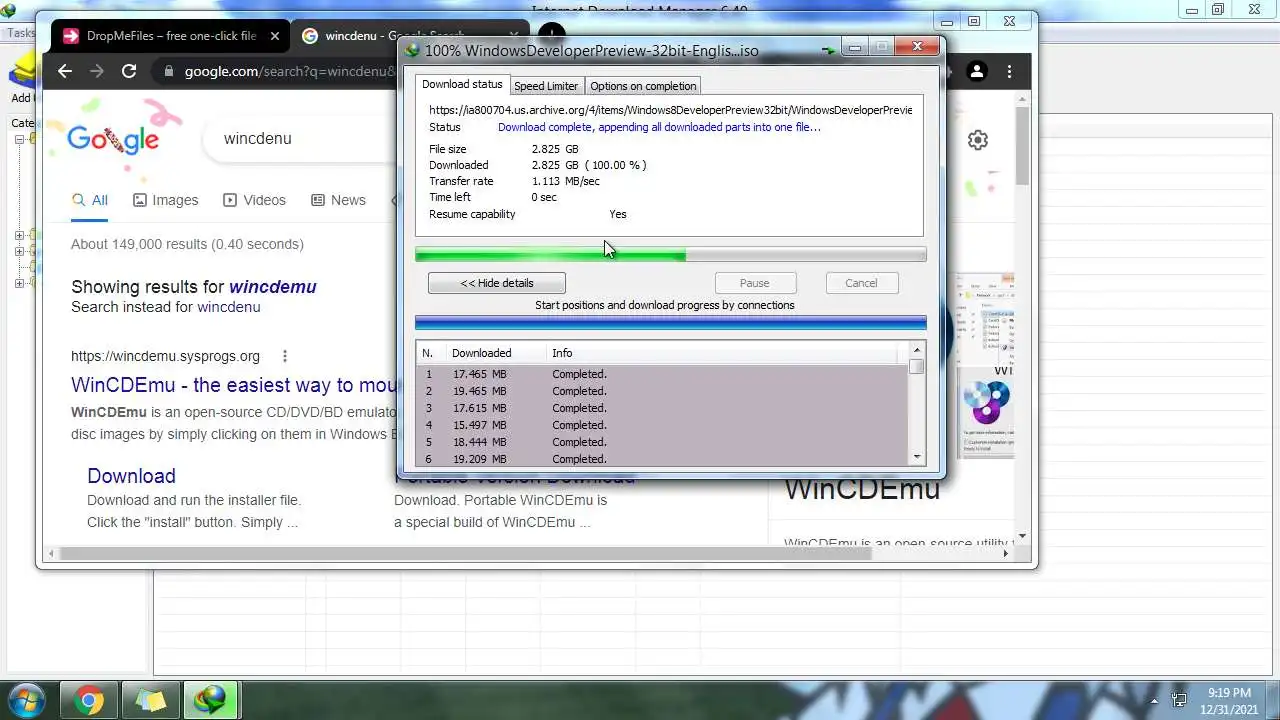Screen dimensions: 1280x720
Task: Reload the Google search page
Action: 129,71
